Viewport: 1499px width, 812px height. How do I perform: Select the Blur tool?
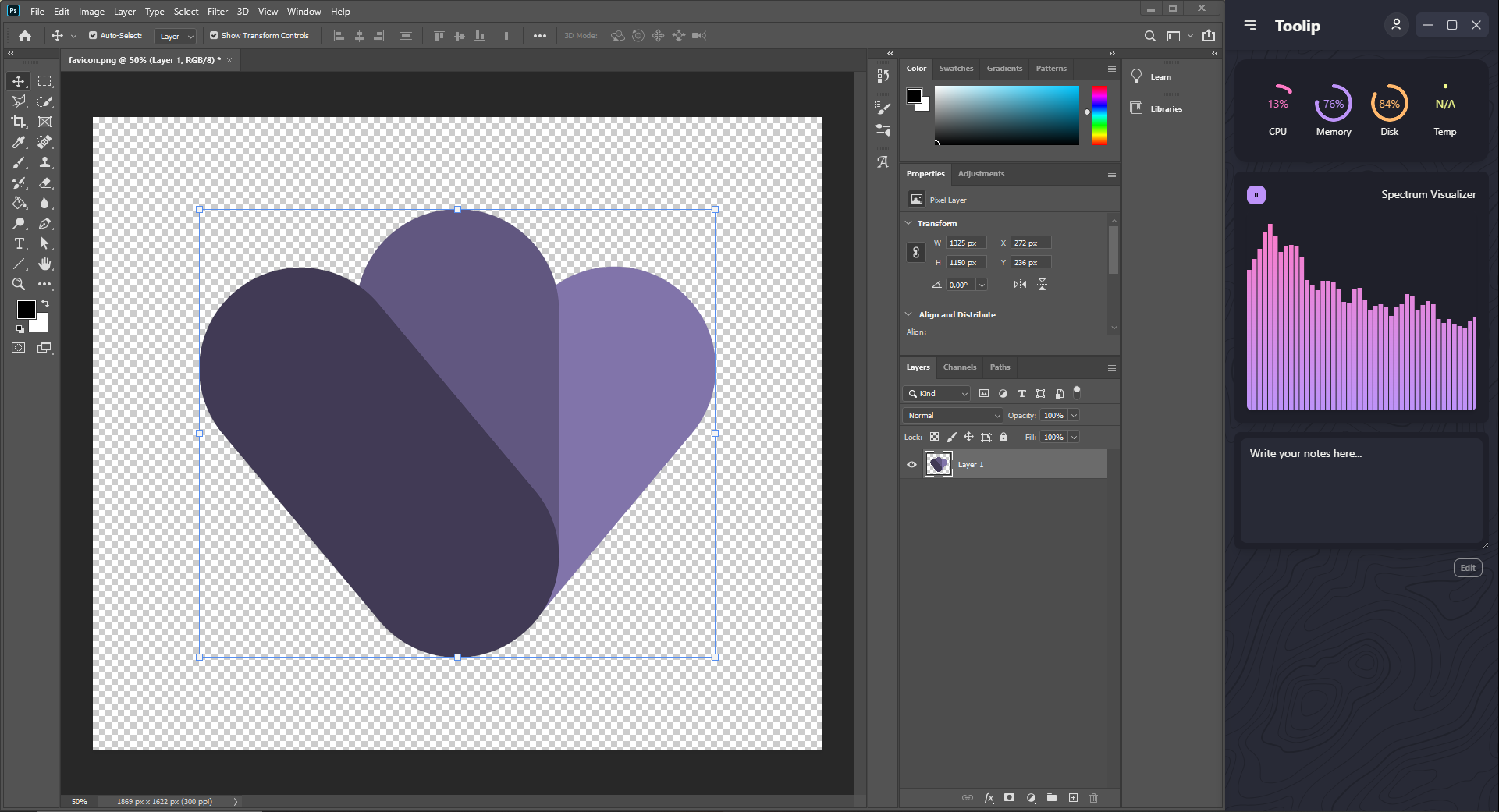pyautogui.click(x=45, y=203)
